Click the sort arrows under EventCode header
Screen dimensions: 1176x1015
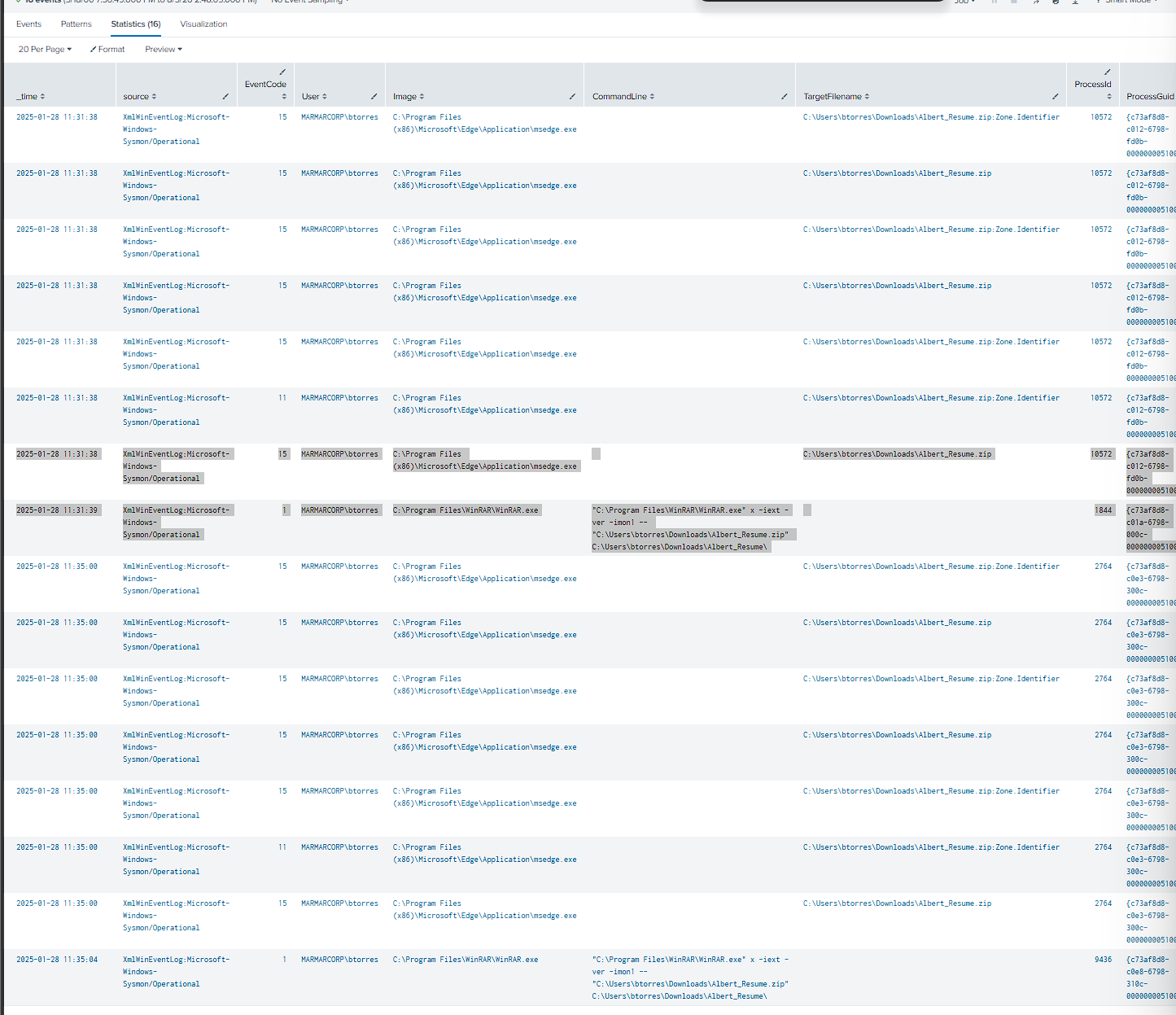[x=284, y=97]
